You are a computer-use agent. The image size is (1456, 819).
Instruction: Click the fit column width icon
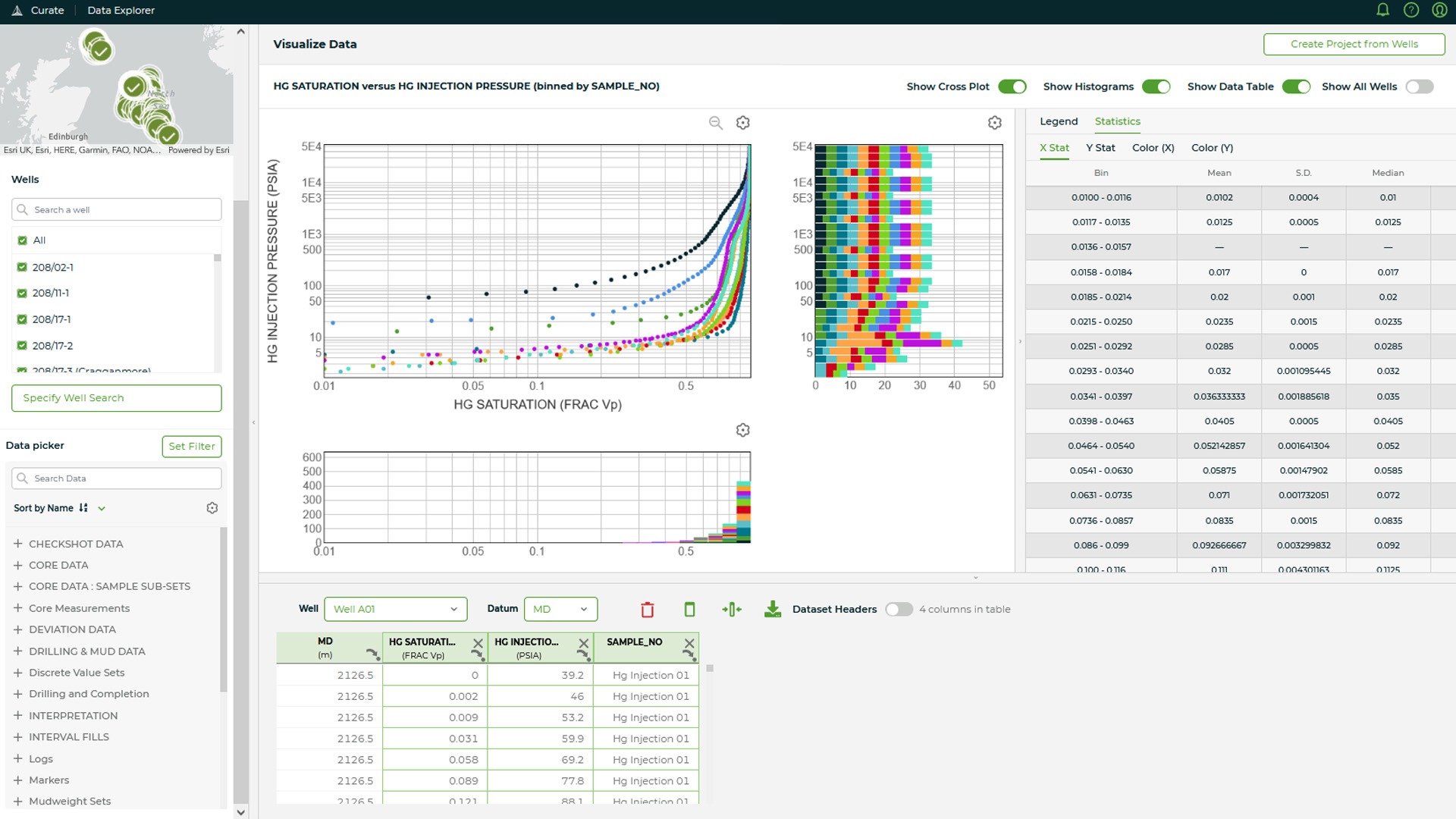pos(732,610)
